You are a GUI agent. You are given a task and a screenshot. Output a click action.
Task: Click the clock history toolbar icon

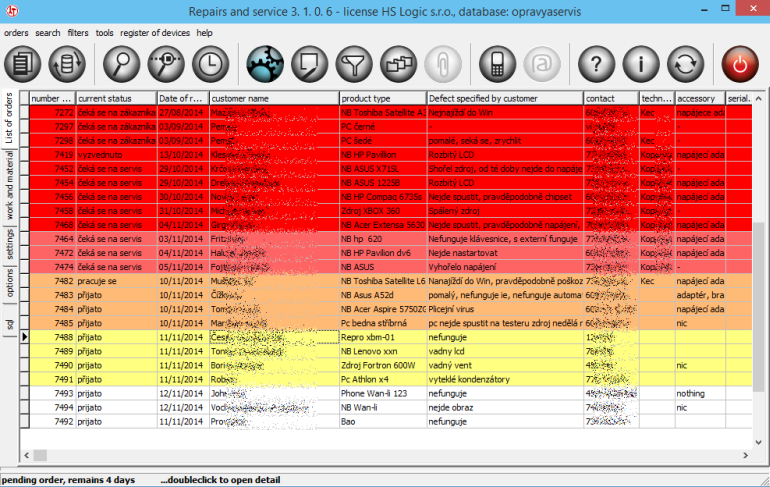tap(211, 64)
